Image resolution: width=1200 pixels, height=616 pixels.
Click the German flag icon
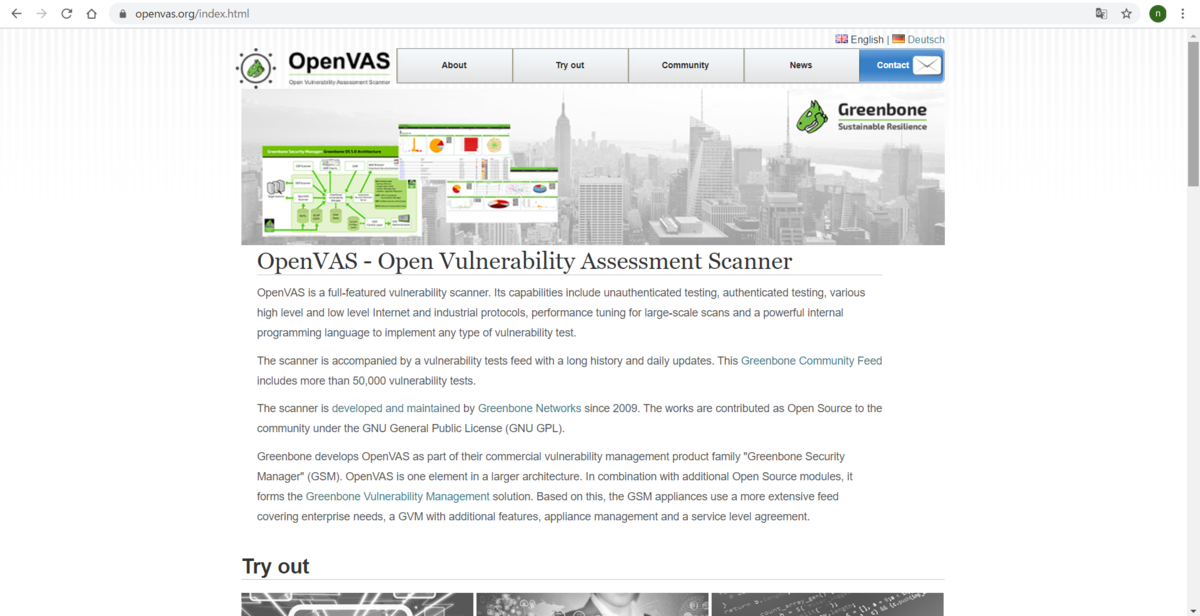(898, 39)
